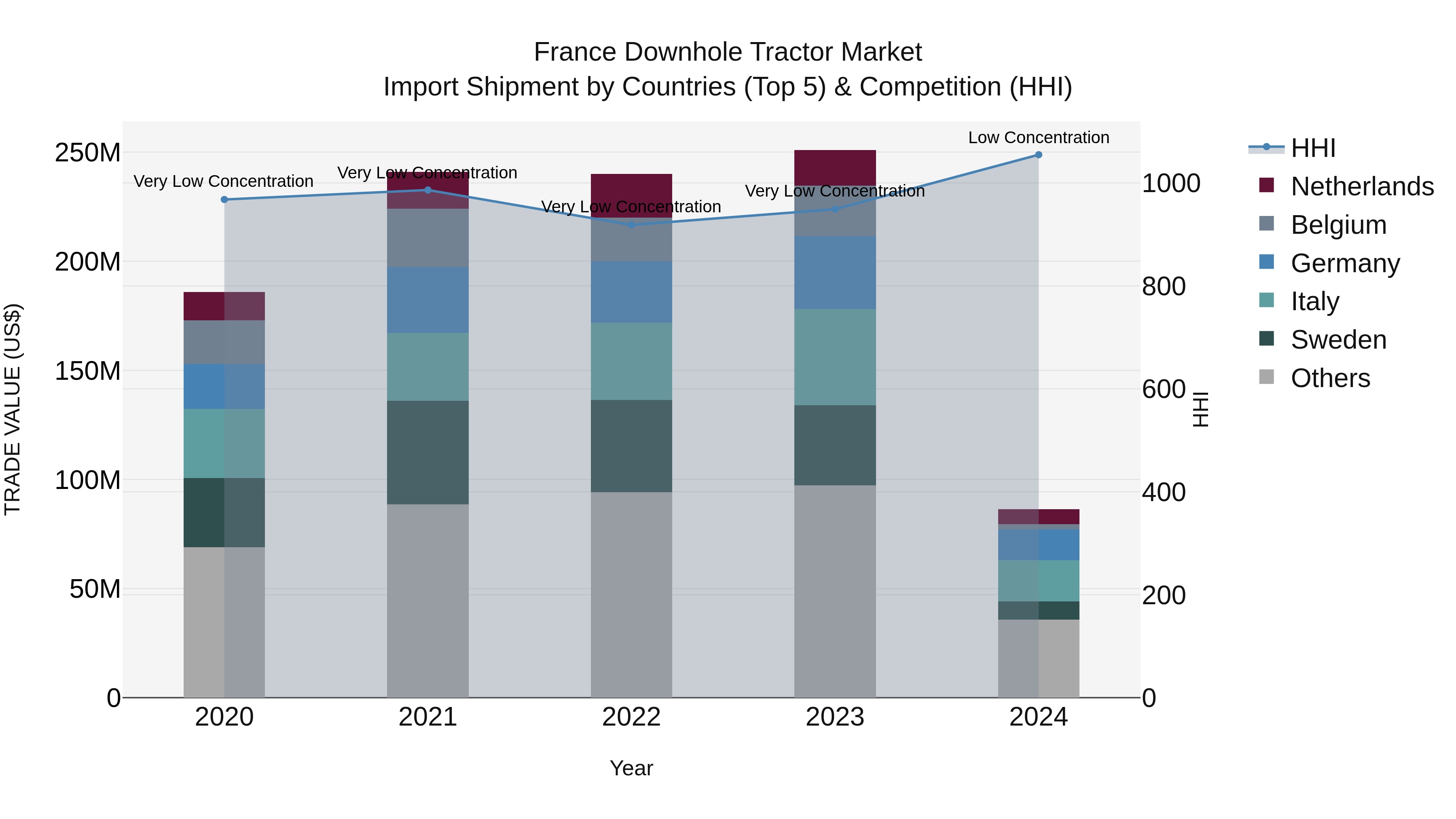1456x819 pixels.
Task: Click the 2021 Germany bar segment
Action: 428,300
